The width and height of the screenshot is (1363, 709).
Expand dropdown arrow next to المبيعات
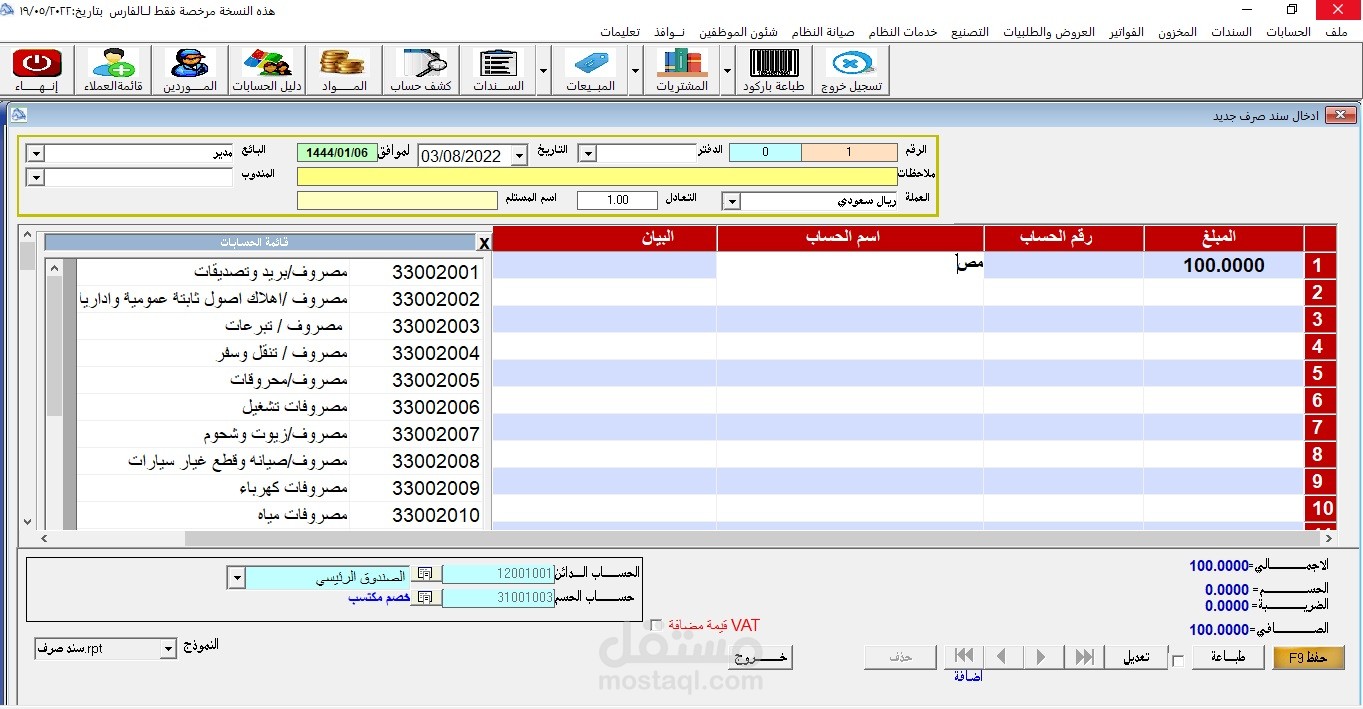coord(635,71)
